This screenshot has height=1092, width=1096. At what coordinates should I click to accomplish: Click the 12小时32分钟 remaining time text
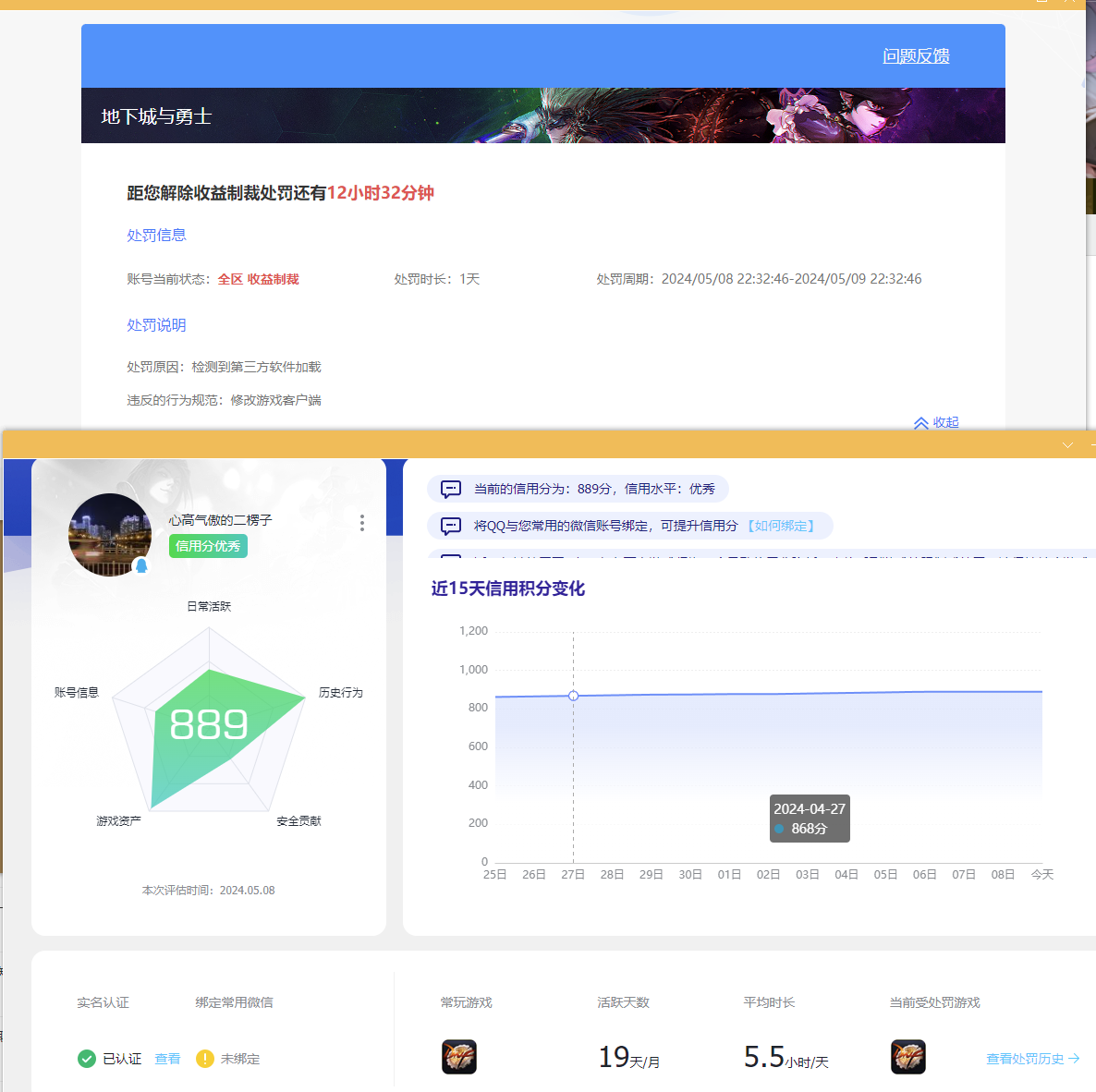[380, 193]
